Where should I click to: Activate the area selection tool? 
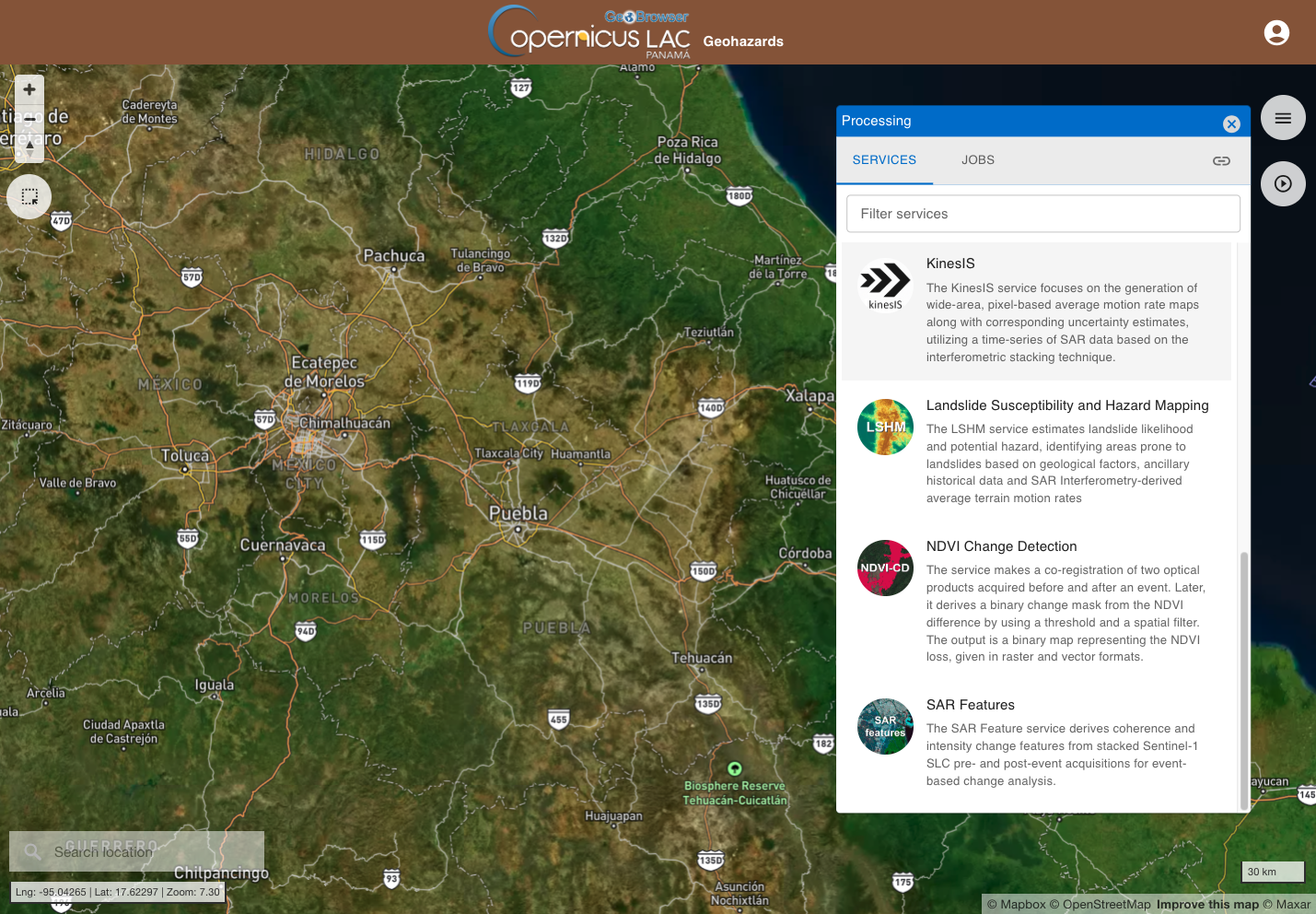29,196
